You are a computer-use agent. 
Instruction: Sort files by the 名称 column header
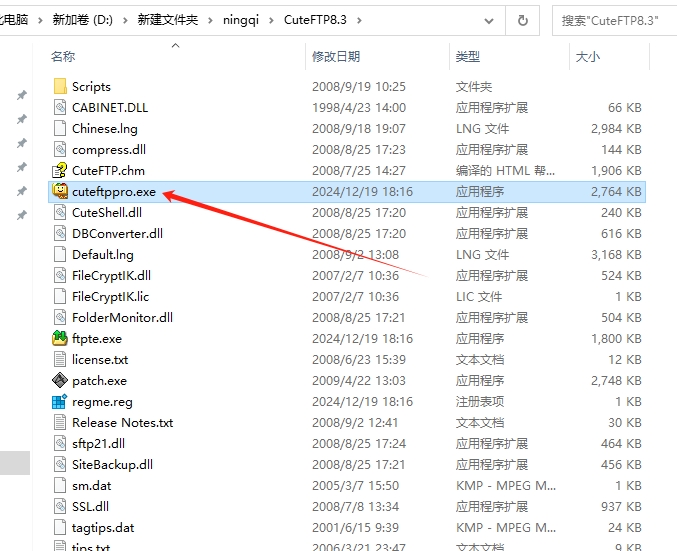(63, 57)
